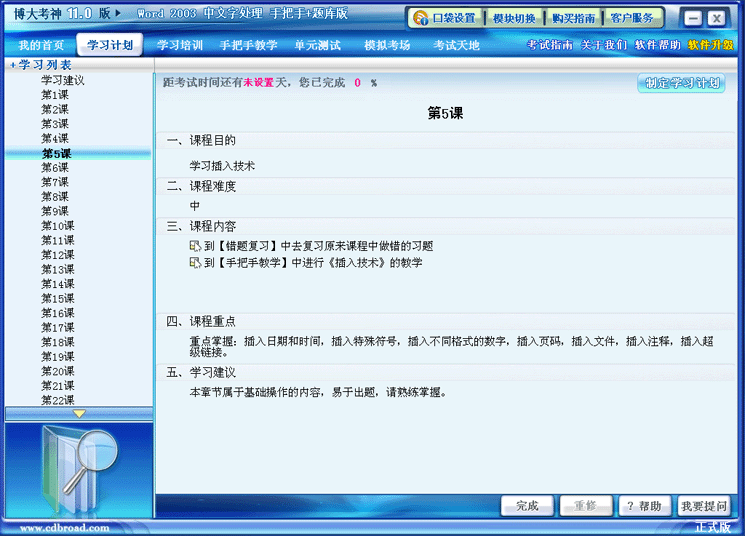745x536 pixels.
Task: Click 我要提问 button
Action: coord(704,506)
